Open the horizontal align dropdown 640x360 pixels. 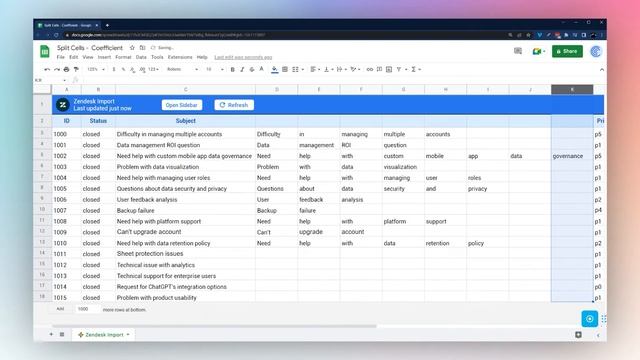tap(315, 69)
